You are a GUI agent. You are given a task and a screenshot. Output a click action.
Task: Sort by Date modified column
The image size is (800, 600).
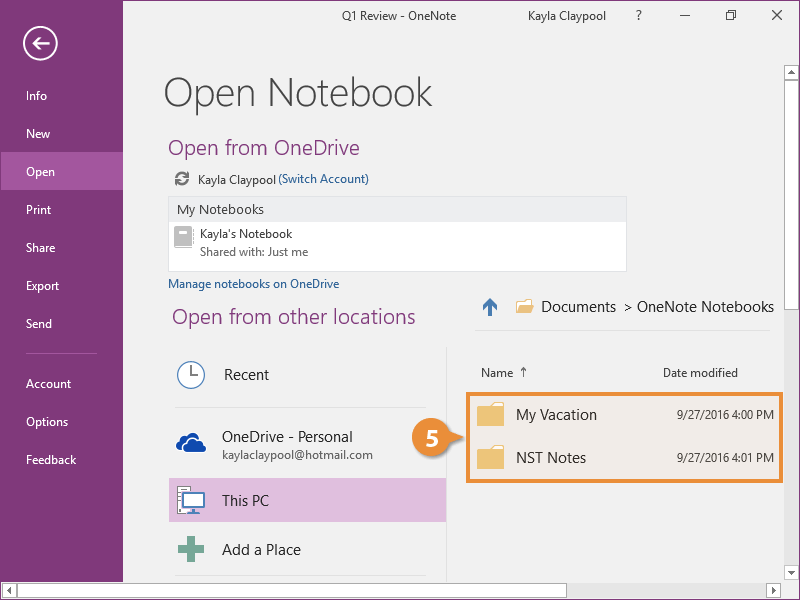coord(700,373)
